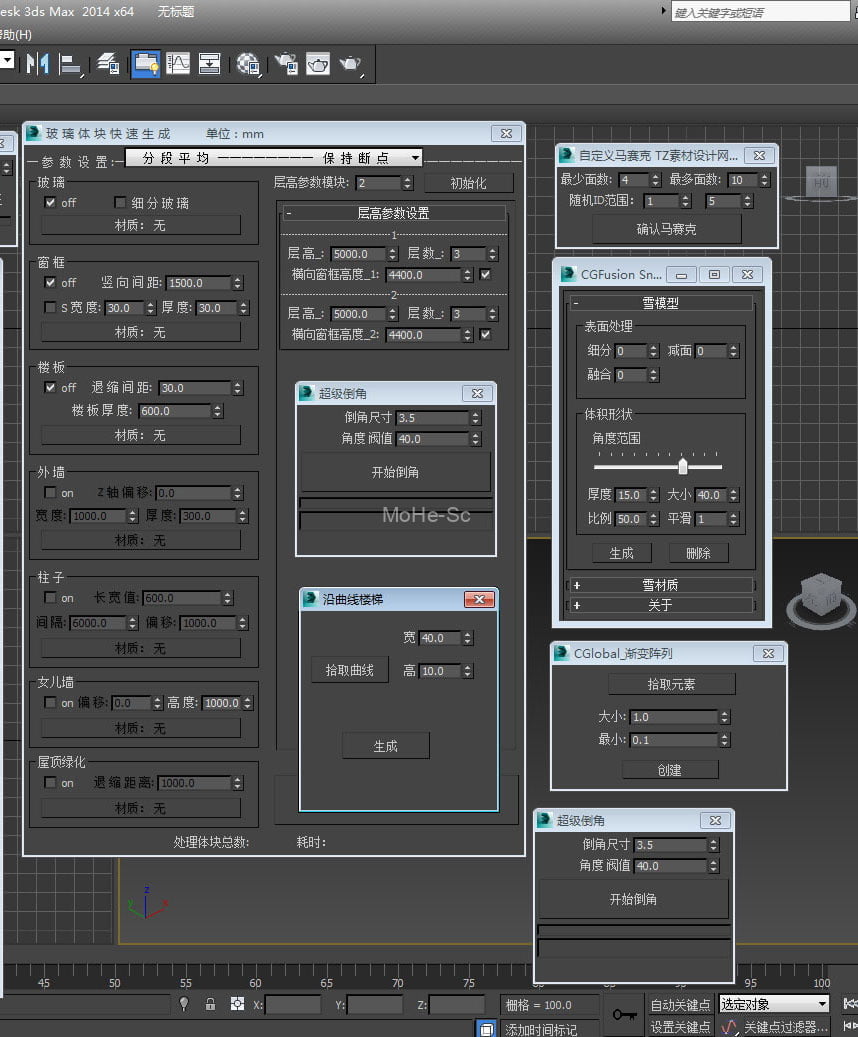The width and height of the screenshot is (858, 1037).
Task: Open the 选定对象 dropdown near Auto Key
Action: (773, 1003)
